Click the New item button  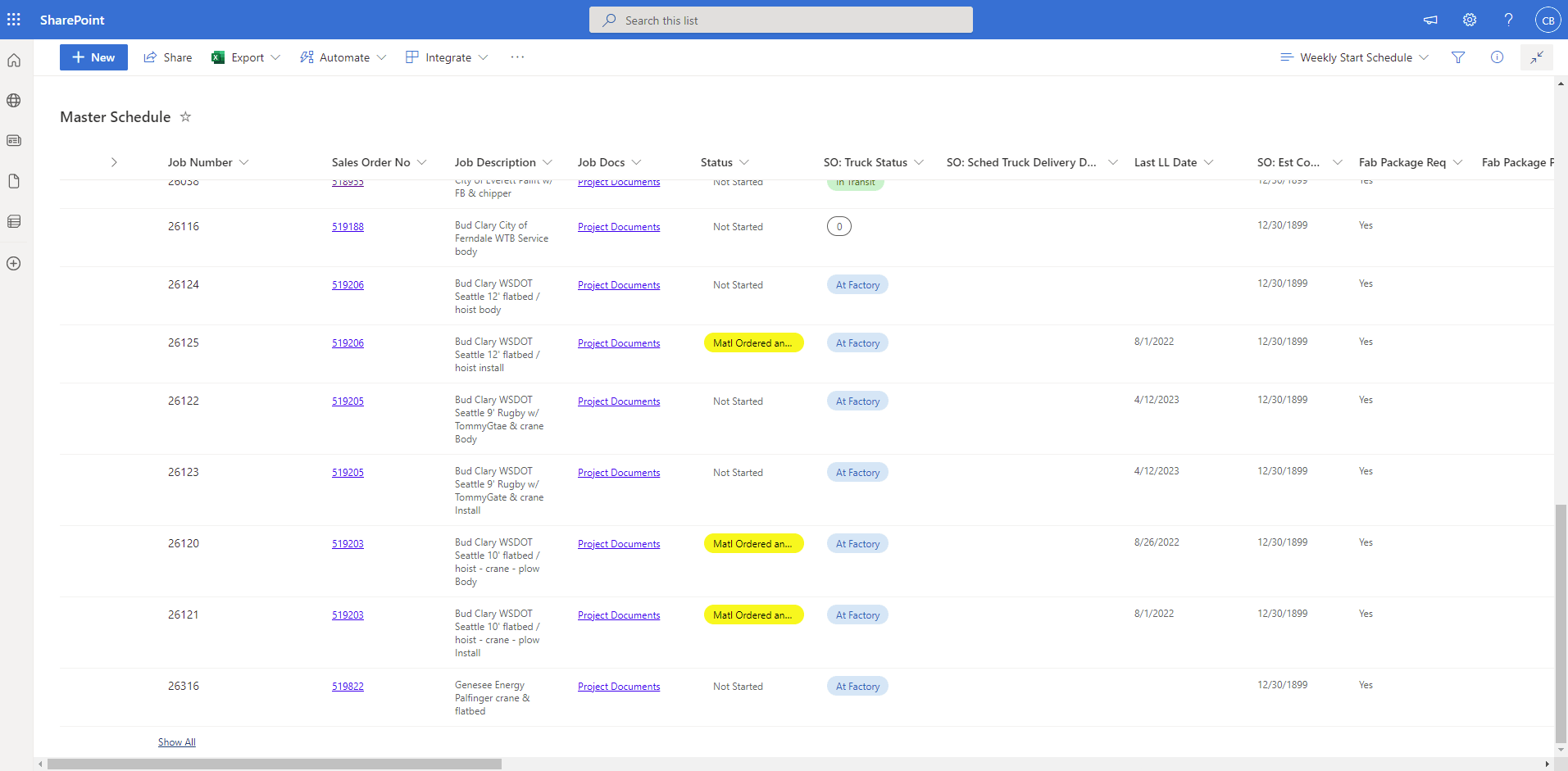coord(93,57)
